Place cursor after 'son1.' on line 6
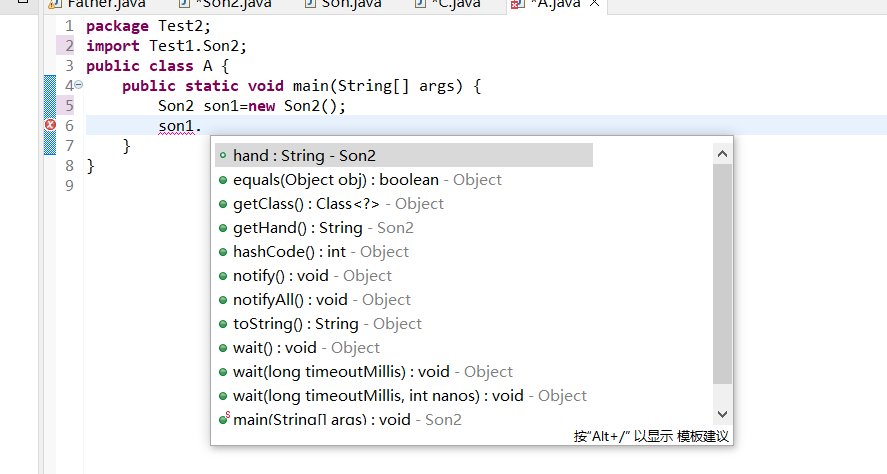Image resolution: width=887 pixels, height=474 pixels. coord(203,126)
